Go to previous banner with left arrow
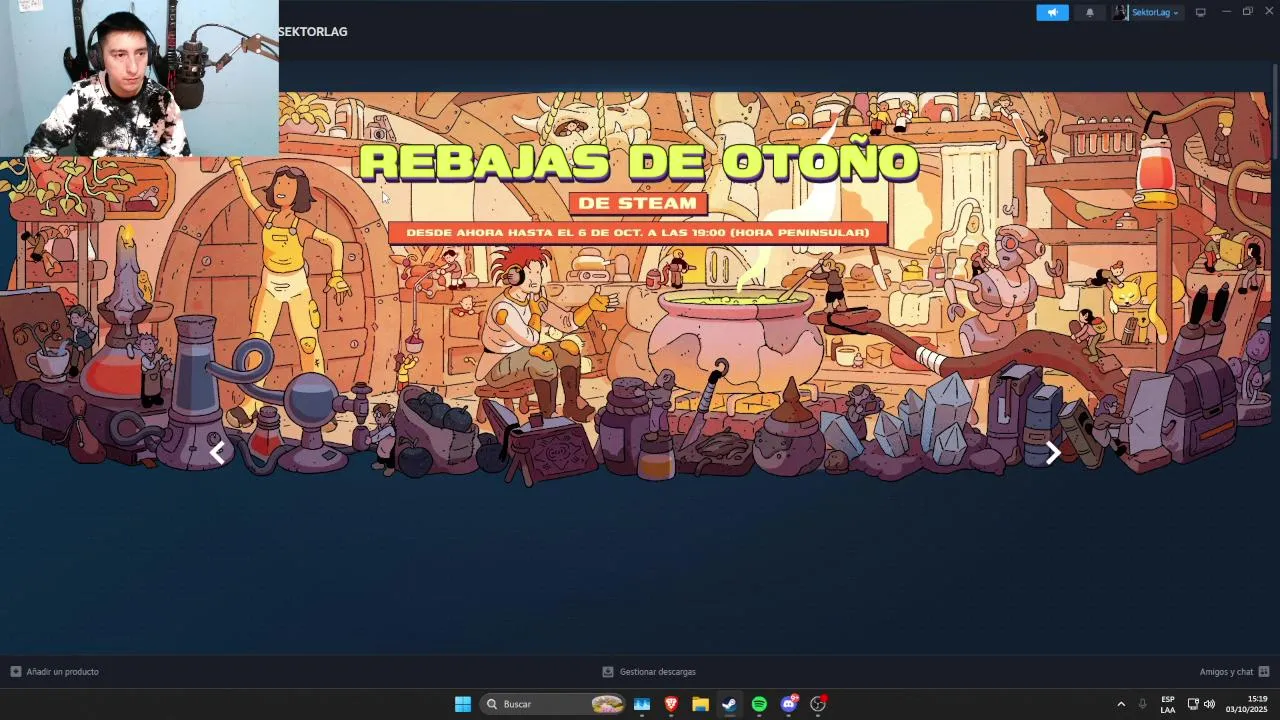Viewport: 1280px width, 720px height. point(217,453)
